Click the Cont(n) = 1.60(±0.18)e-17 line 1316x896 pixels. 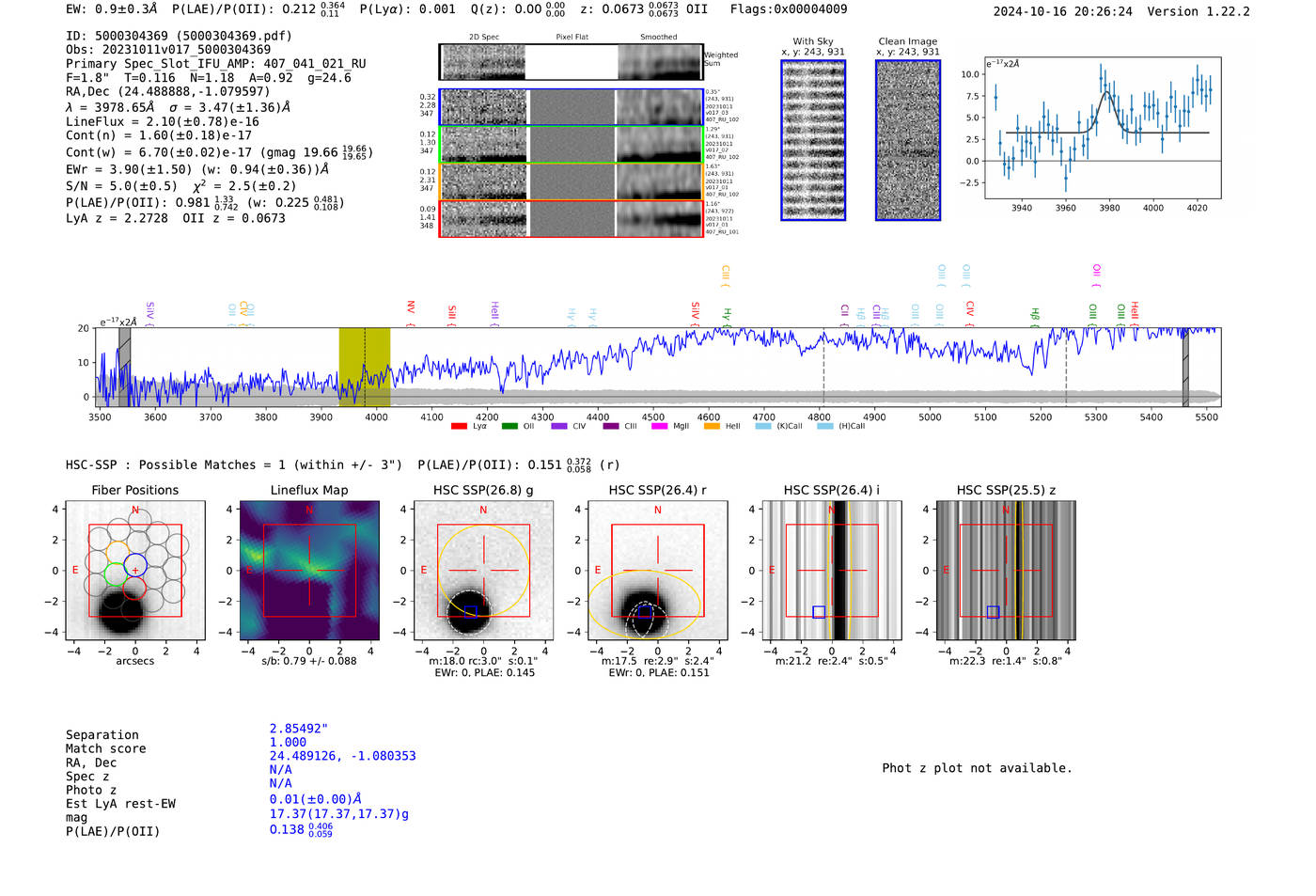coord(159,135)
